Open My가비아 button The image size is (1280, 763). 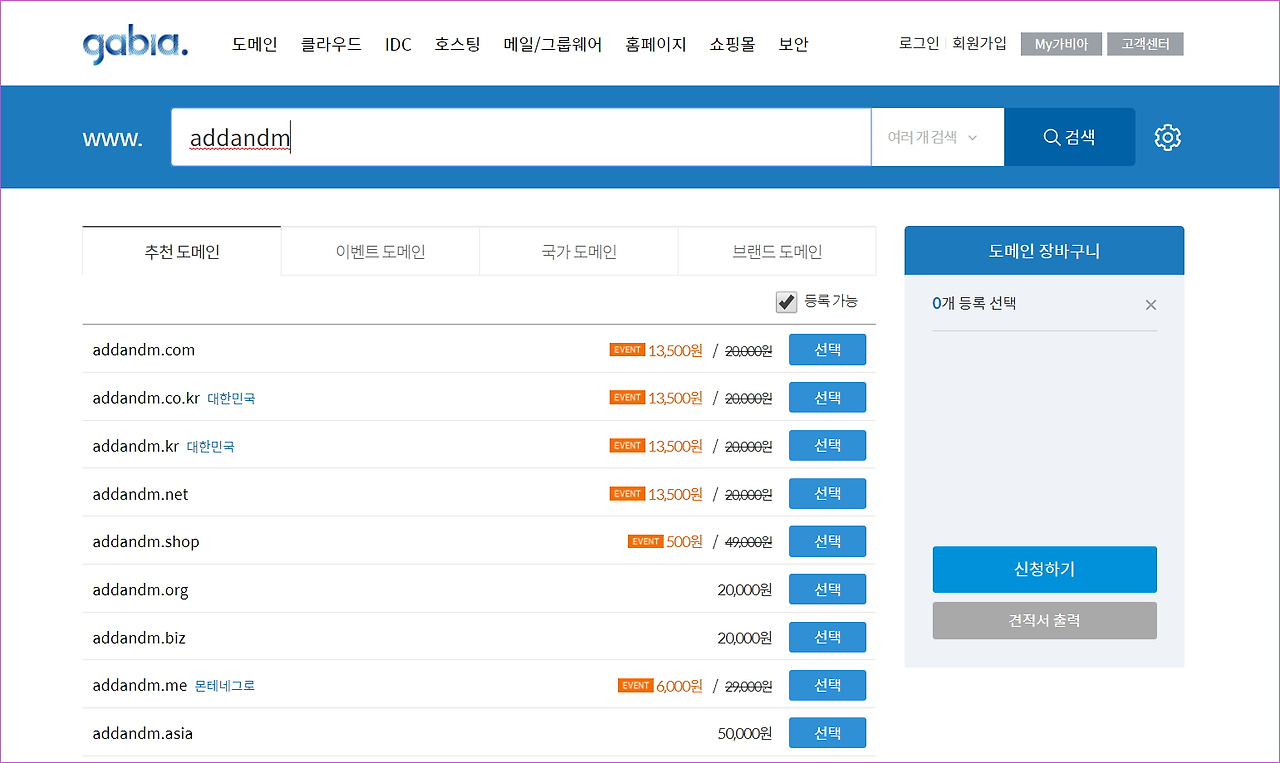(1061, 44)
